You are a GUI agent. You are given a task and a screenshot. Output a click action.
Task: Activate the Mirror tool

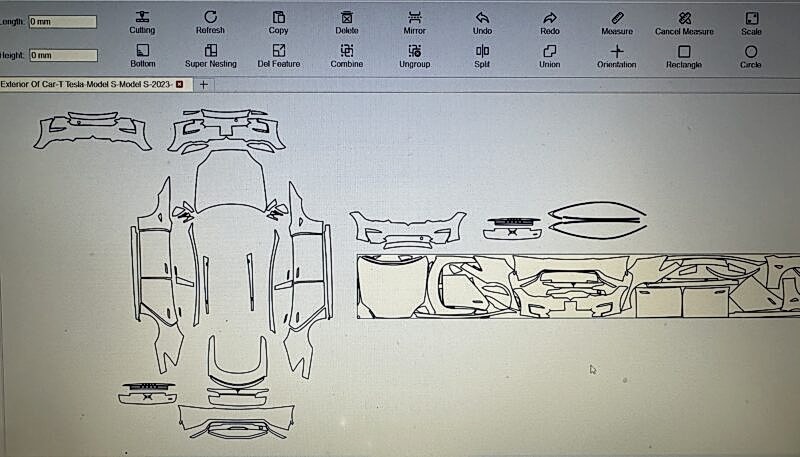click(x=414, y=17)
